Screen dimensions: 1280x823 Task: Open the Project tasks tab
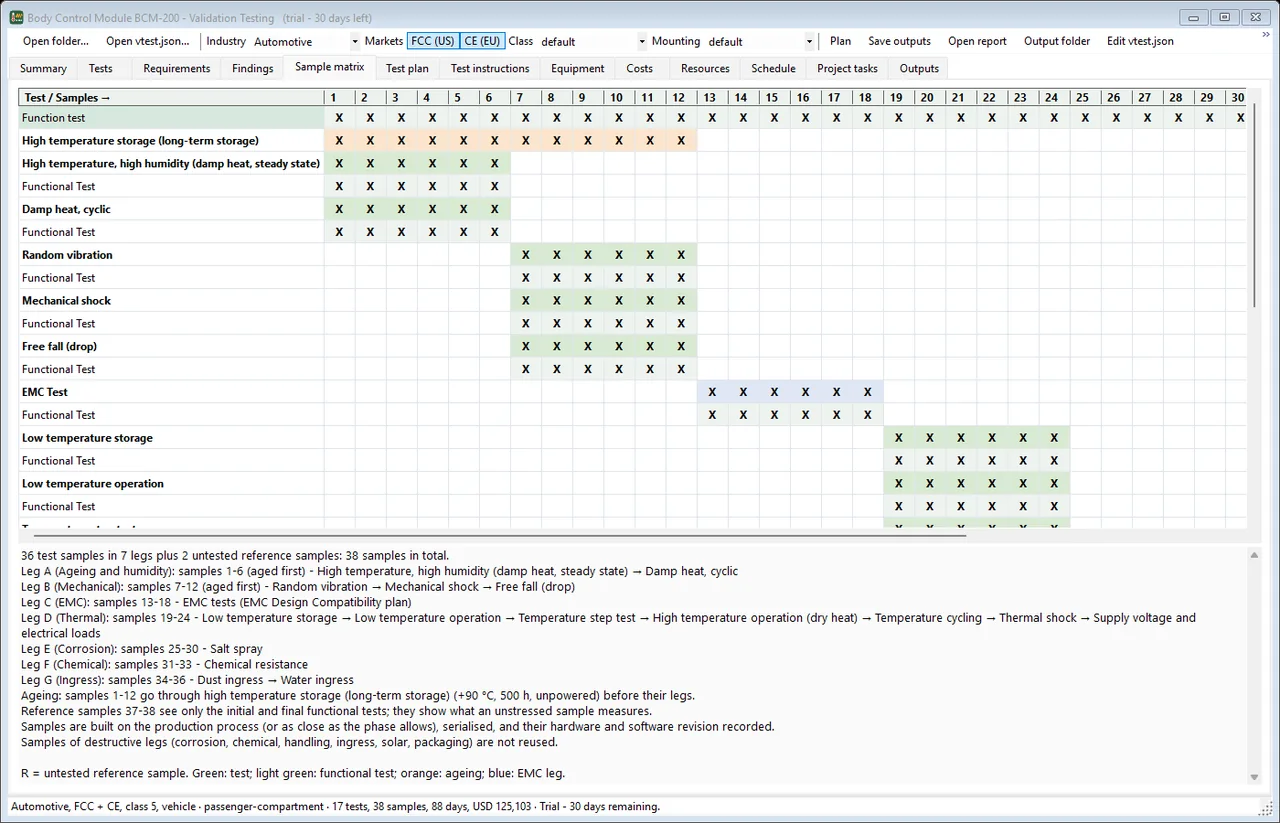pyautogui.click(x=847, y=69)
